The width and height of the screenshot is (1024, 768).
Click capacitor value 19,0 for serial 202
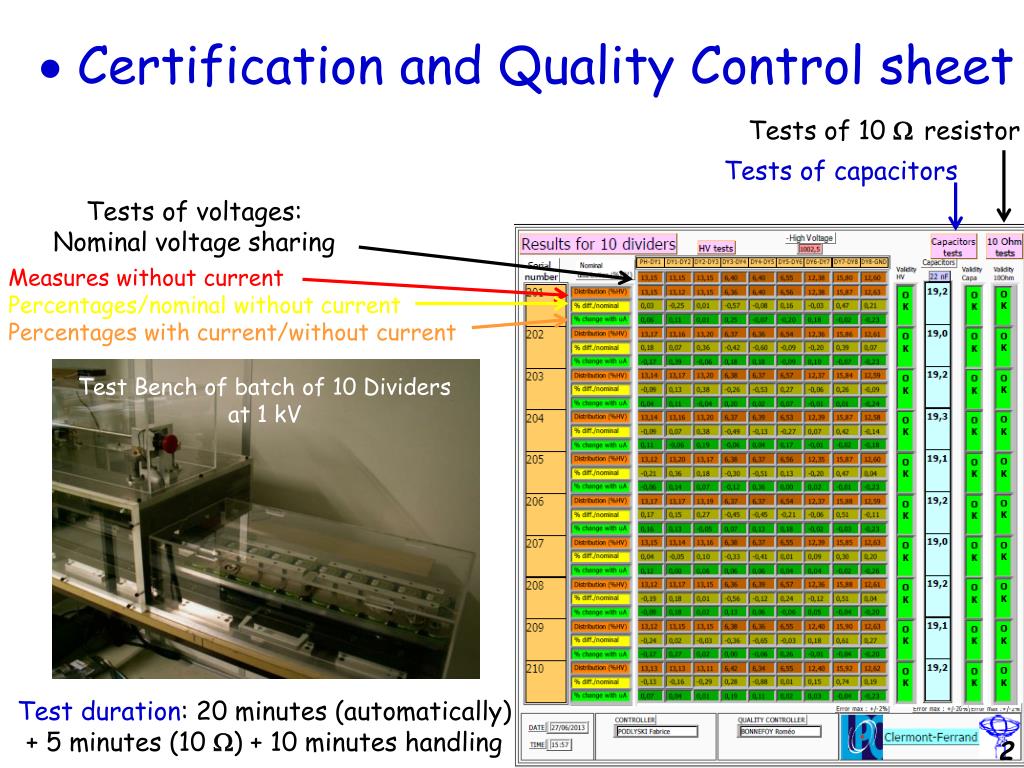click(937, 347)
